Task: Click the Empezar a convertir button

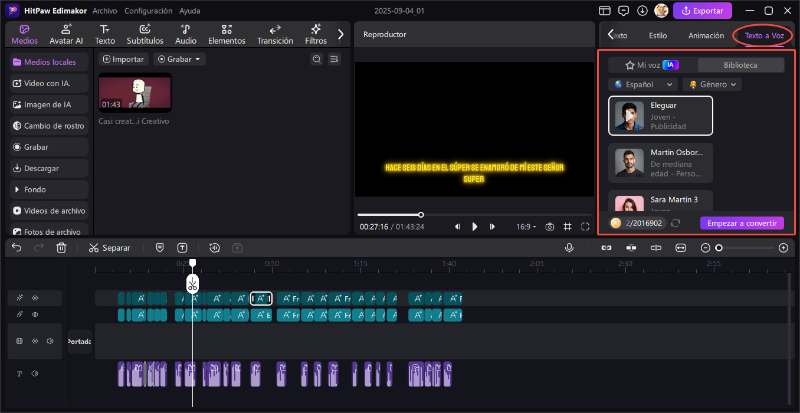Action: pos(741,223)
